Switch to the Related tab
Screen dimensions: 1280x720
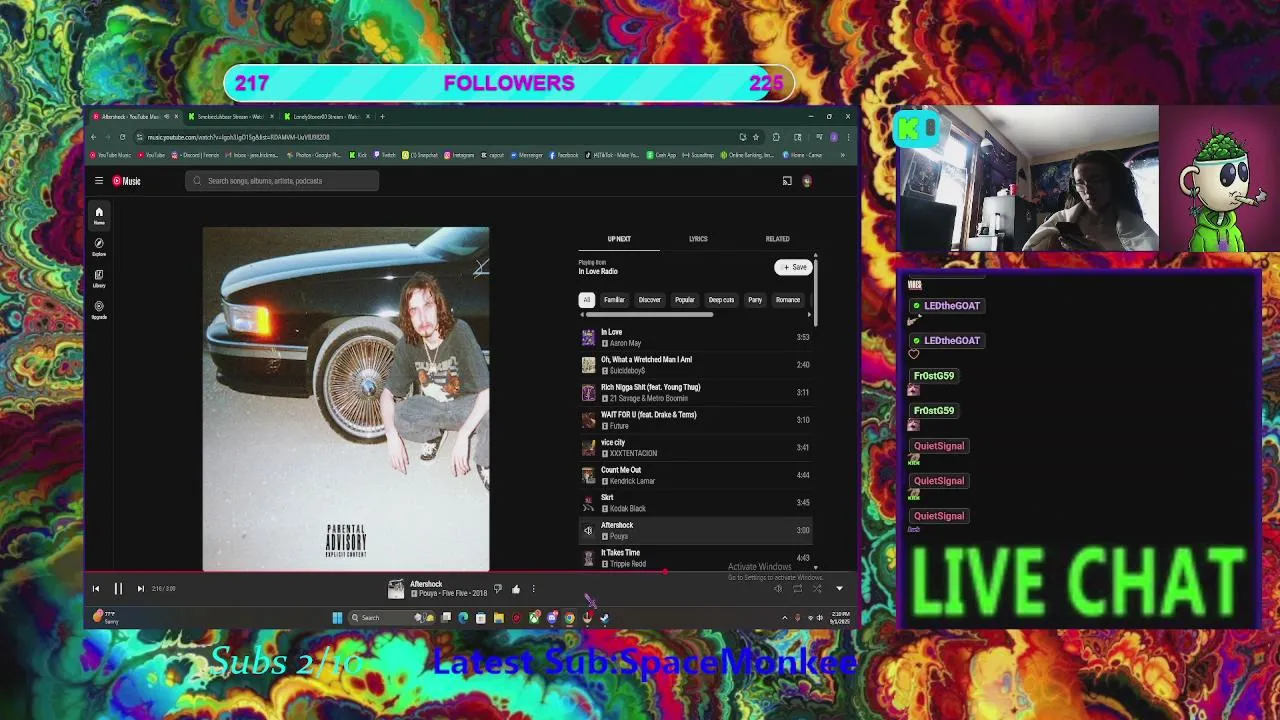(777, 239)
